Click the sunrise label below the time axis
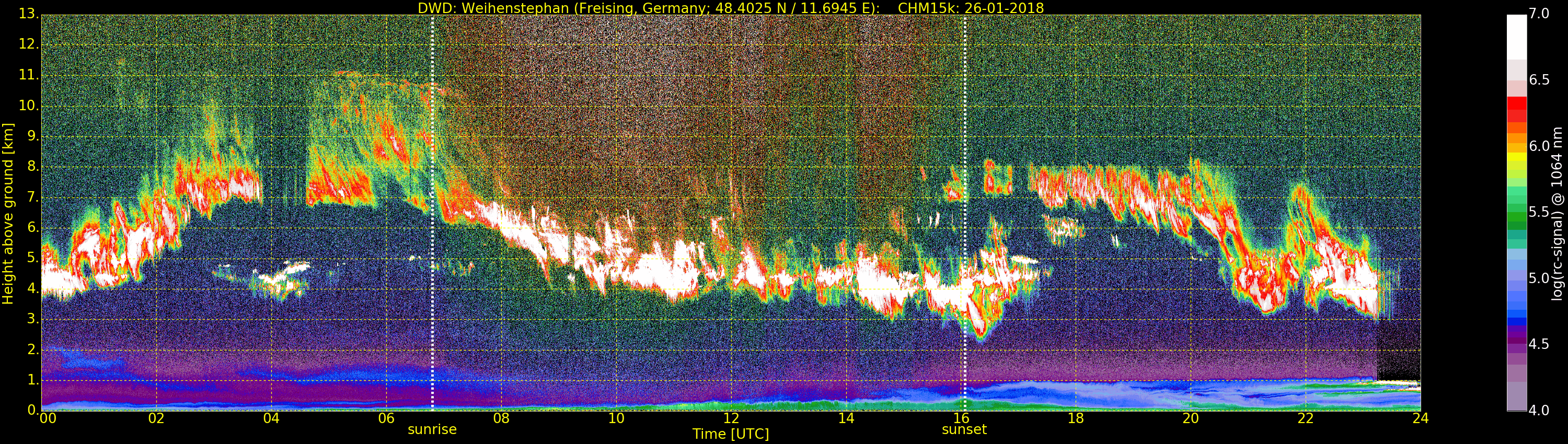This screenshot has height=444, width=1568. pyautogui.click(x=432, y=429)
